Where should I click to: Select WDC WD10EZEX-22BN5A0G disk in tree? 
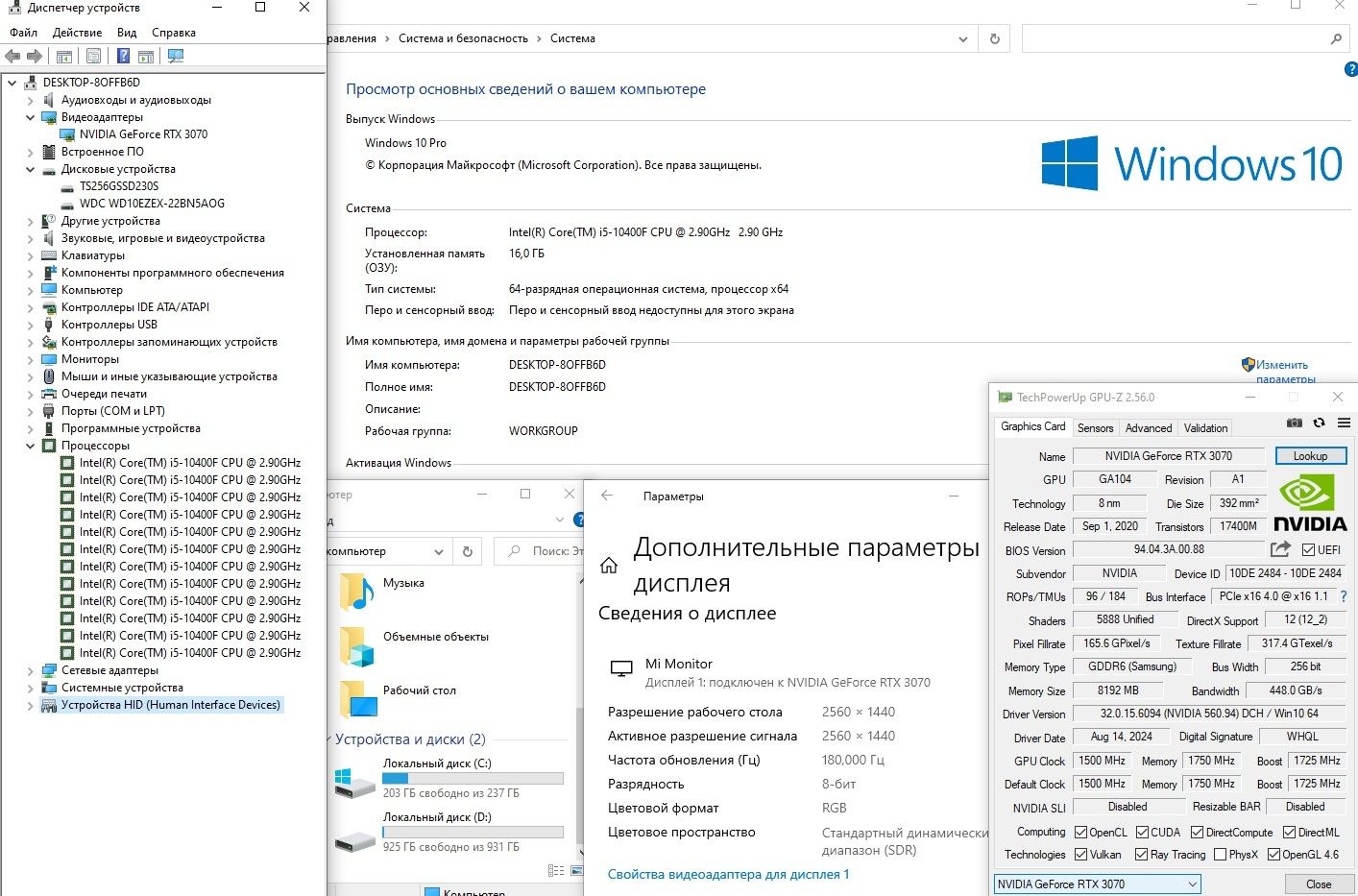[x=152, y=204]
